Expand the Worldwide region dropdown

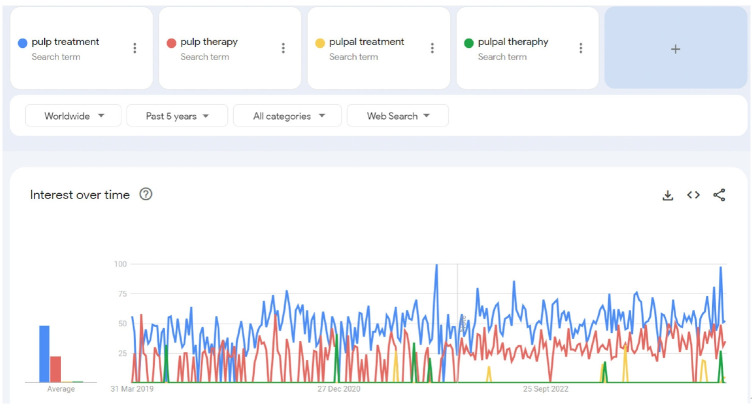tap(73, 116)
